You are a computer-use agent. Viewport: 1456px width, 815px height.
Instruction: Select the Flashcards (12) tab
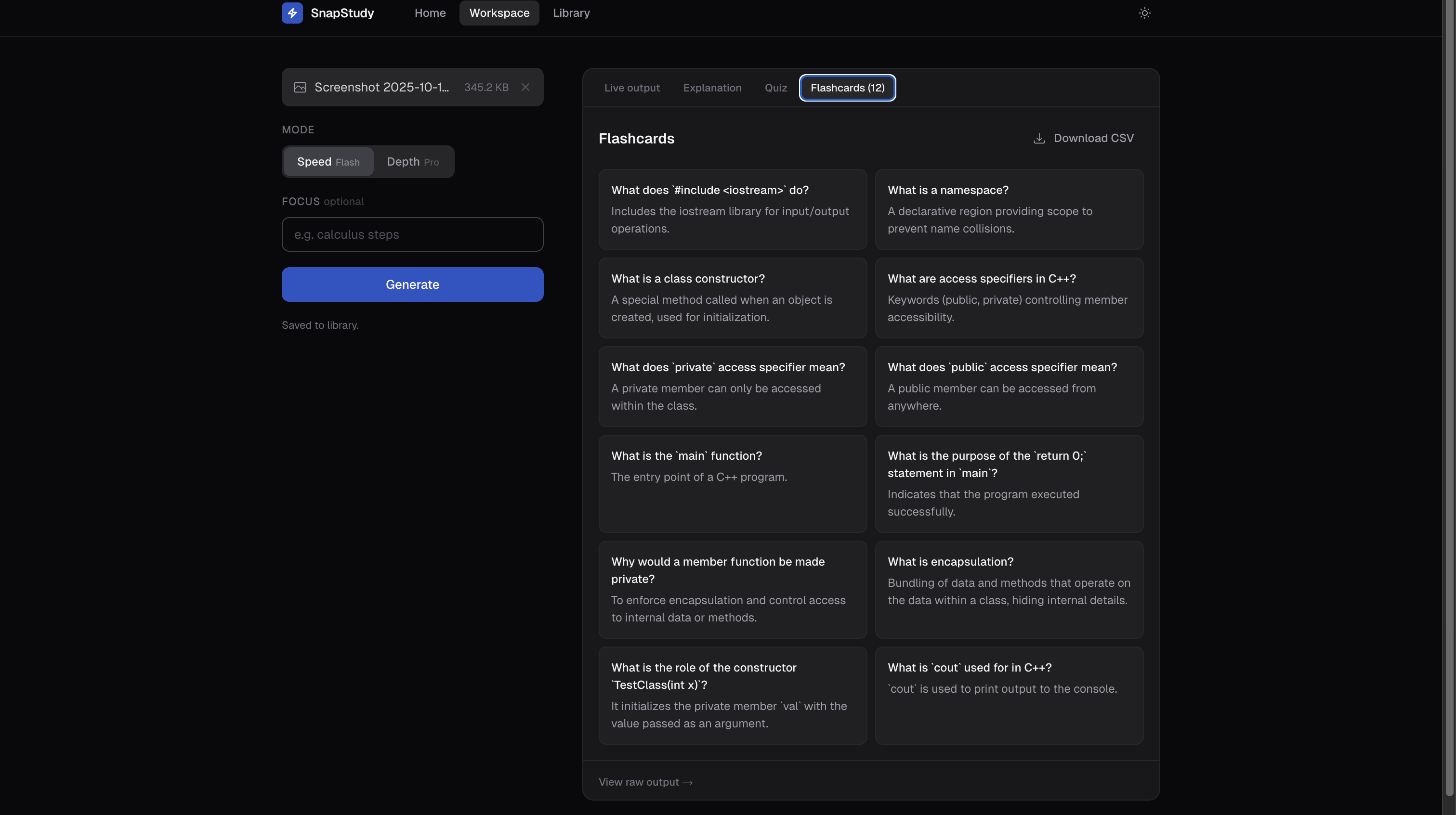pyautogui.click(x=847, y=88)
